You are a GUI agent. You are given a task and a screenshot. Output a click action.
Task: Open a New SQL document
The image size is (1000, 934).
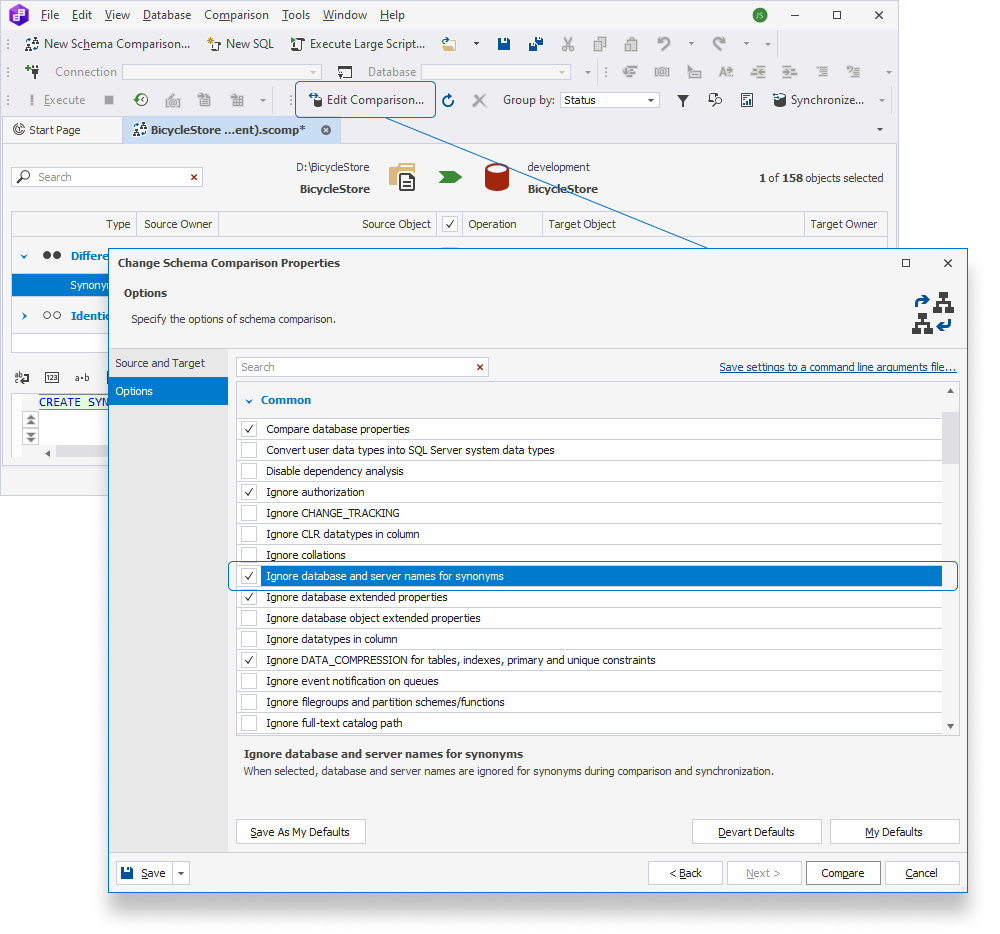coord(240,44)
